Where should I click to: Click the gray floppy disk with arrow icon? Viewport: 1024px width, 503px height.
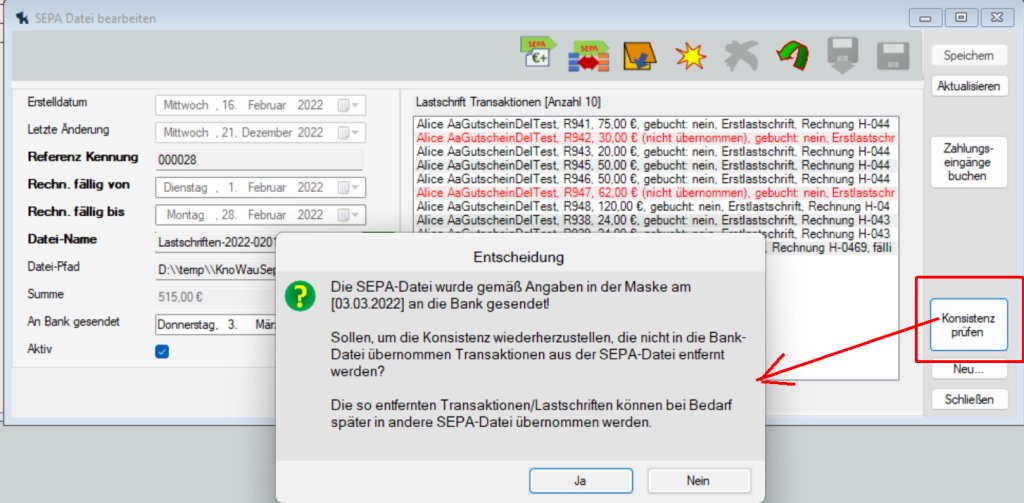[842, 56]
